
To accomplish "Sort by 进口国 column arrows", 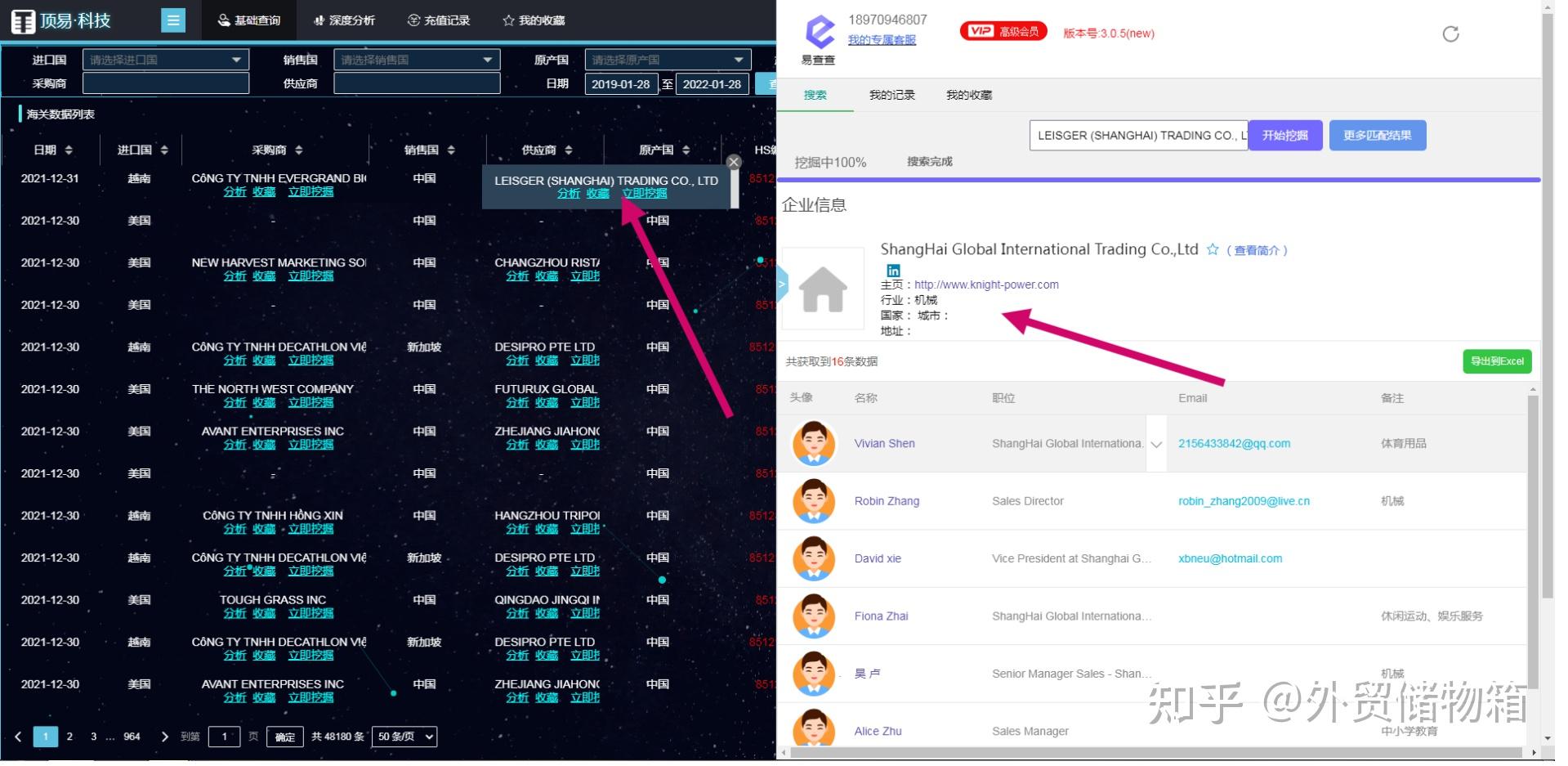I will (164, 150).
